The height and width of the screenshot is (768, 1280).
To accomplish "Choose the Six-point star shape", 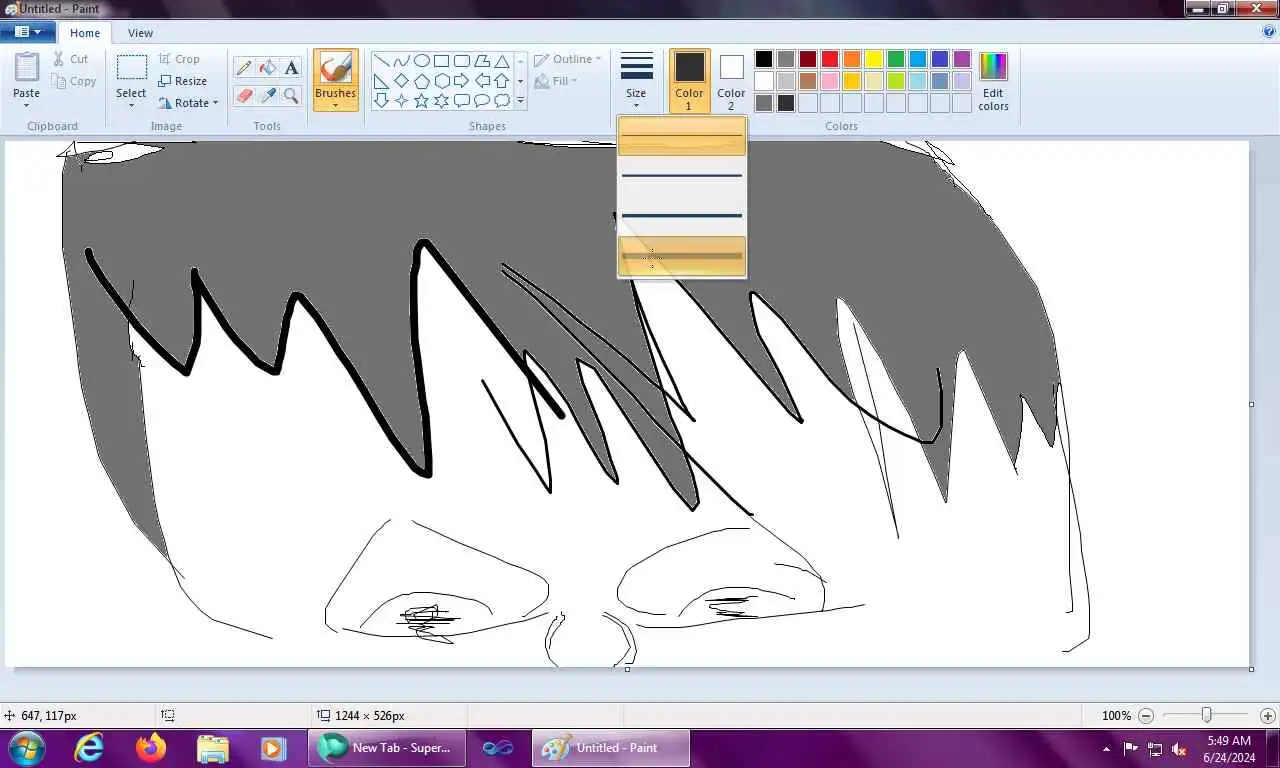I will [441, 101].
